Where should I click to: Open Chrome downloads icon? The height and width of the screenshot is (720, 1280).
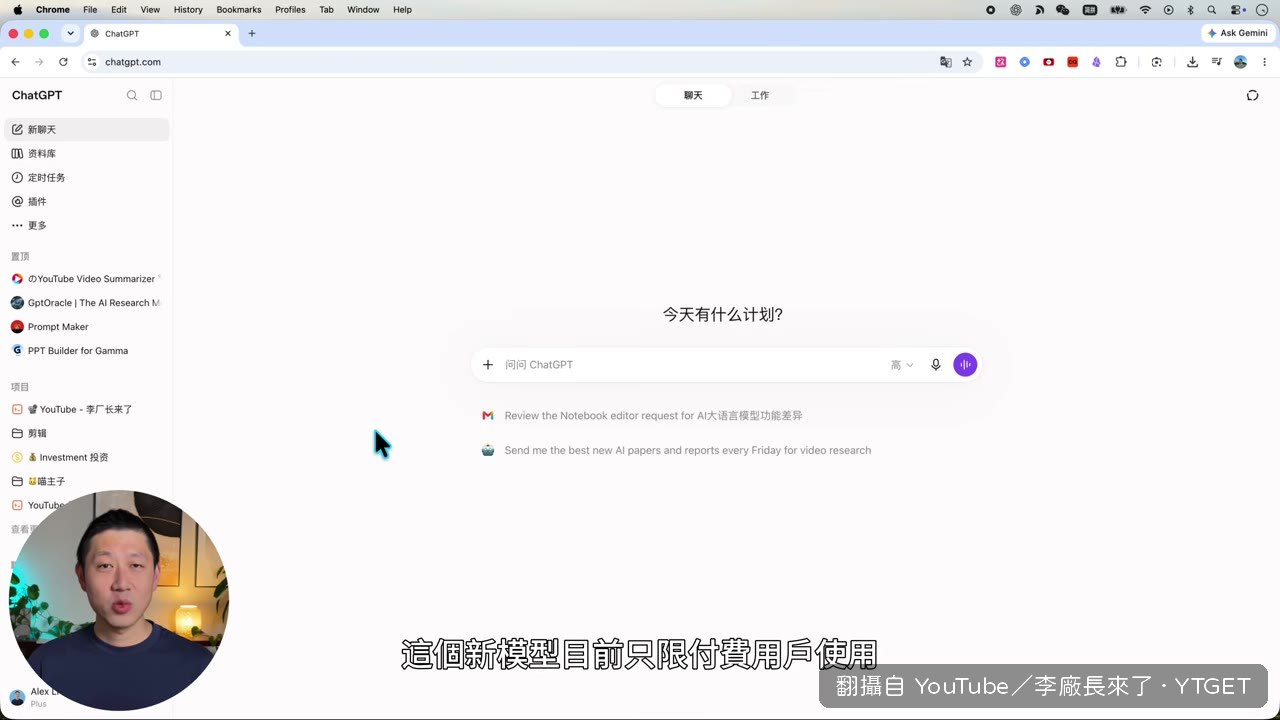pos(1192,62)
